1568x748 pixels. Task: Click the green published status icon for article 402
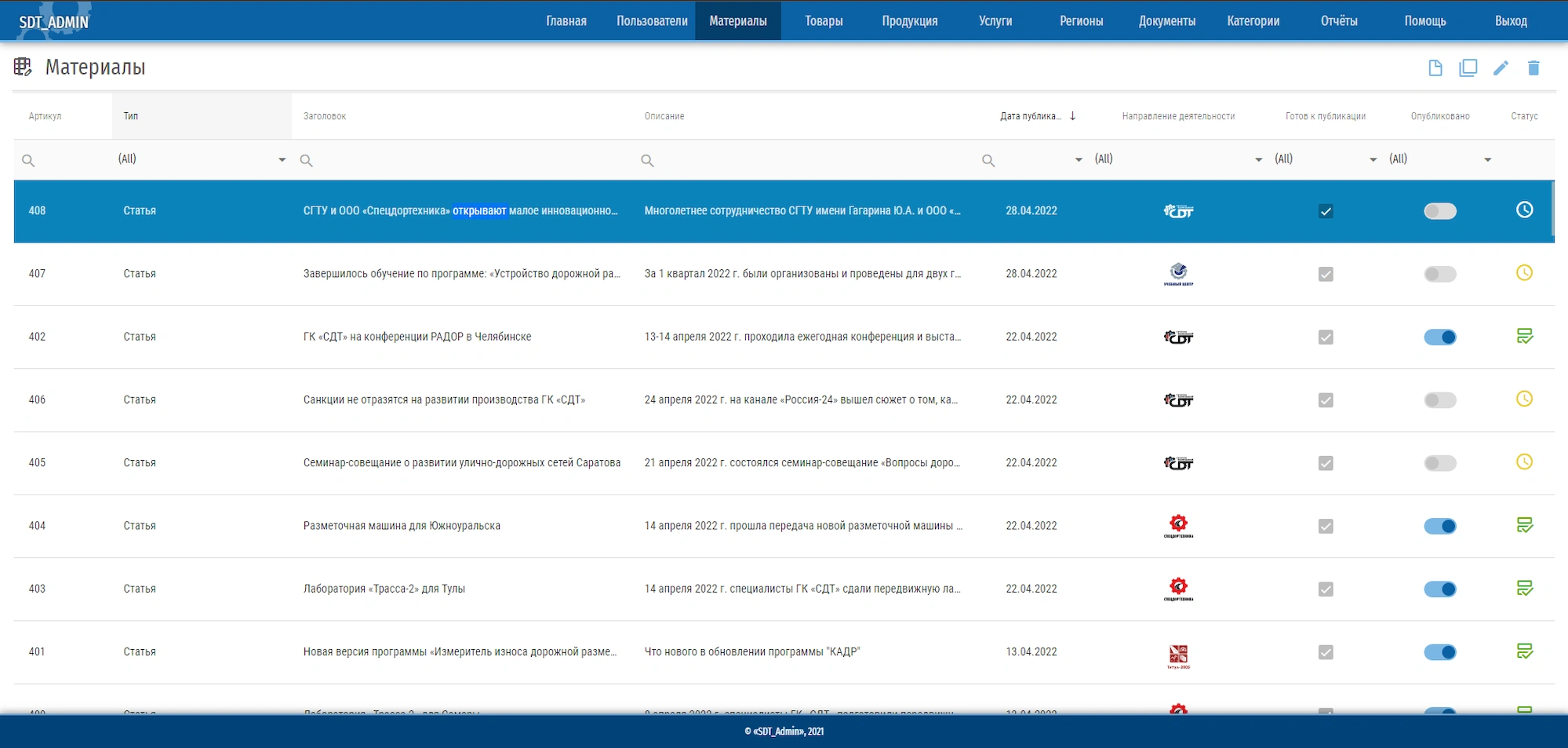click(1524, 337)
